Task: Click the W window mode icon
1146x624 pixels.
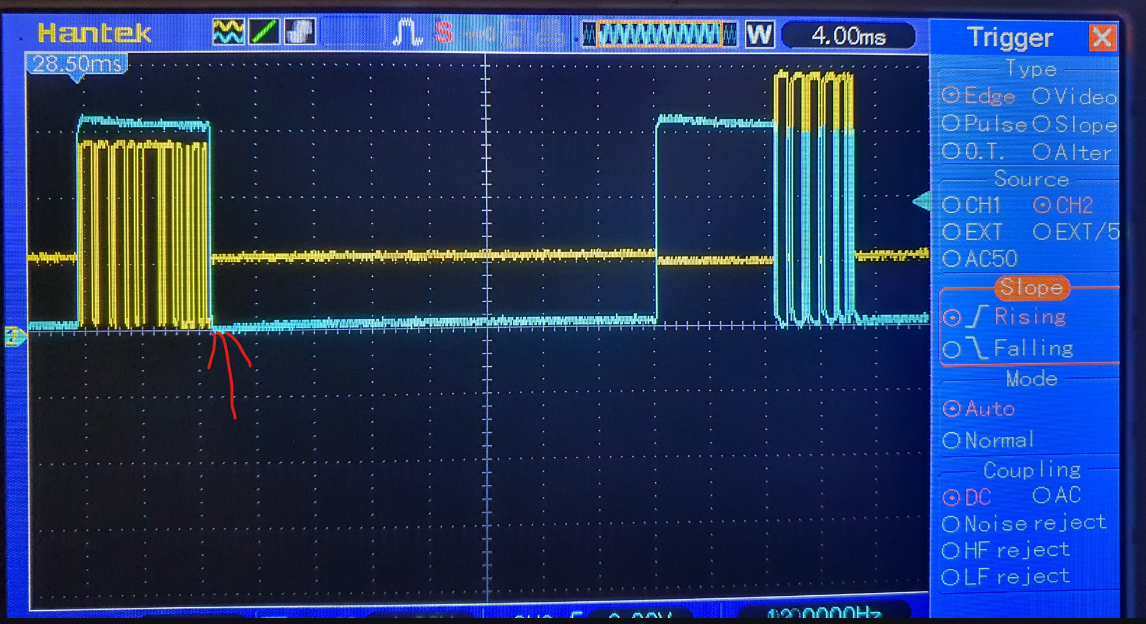Action: (x=759, y=34)
